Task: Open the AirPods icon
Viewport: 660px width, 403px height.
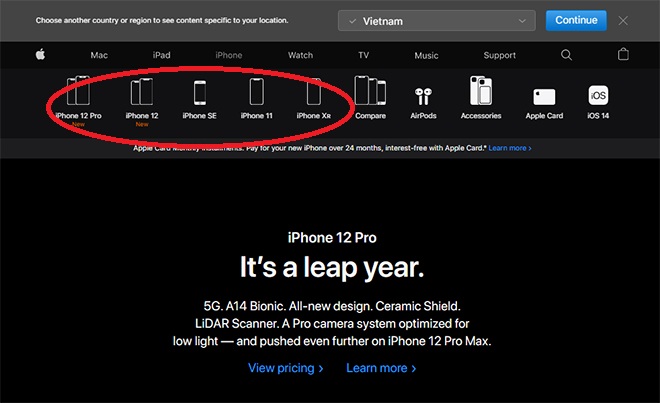Action: 423,96
